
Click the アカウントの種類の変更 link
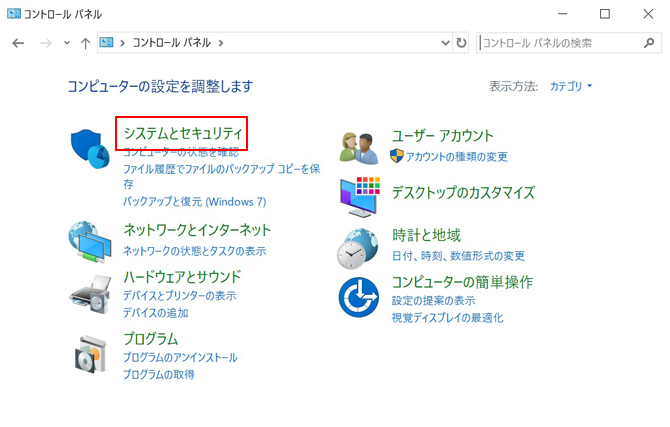456,156
